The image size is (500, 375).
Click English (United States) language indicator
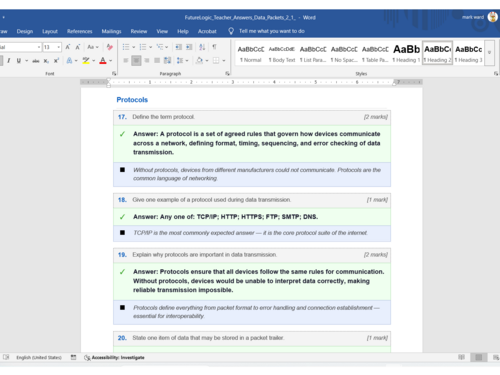(x=39, y=357)
